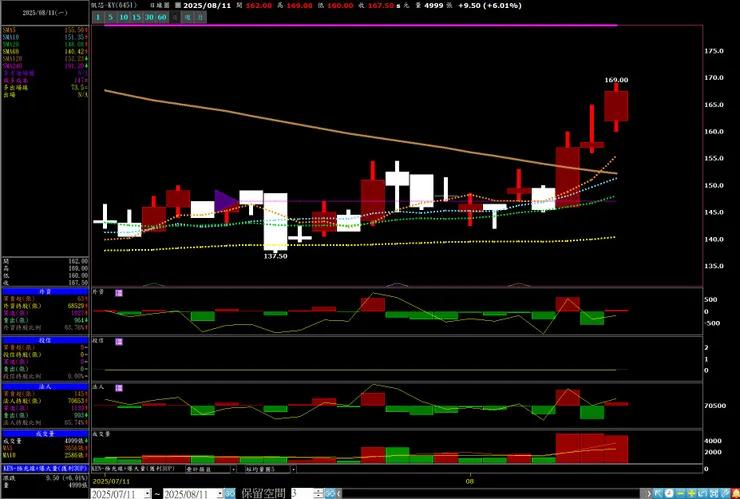Click the undo curved-arrow icon
Screen dimensions: 740x499
tap(703, 494)
